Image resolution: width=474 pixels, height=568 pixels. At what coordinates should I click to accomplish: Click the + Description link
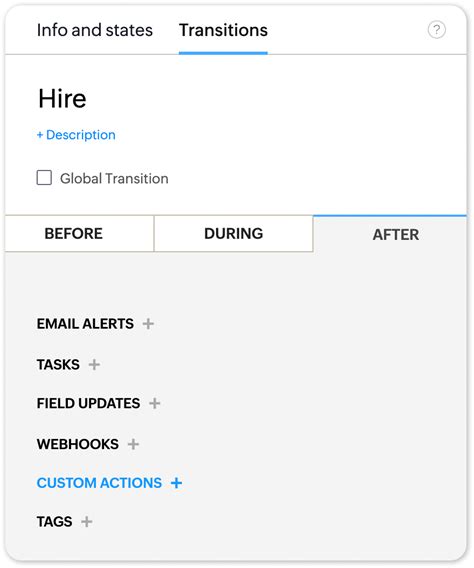point(76,135)
